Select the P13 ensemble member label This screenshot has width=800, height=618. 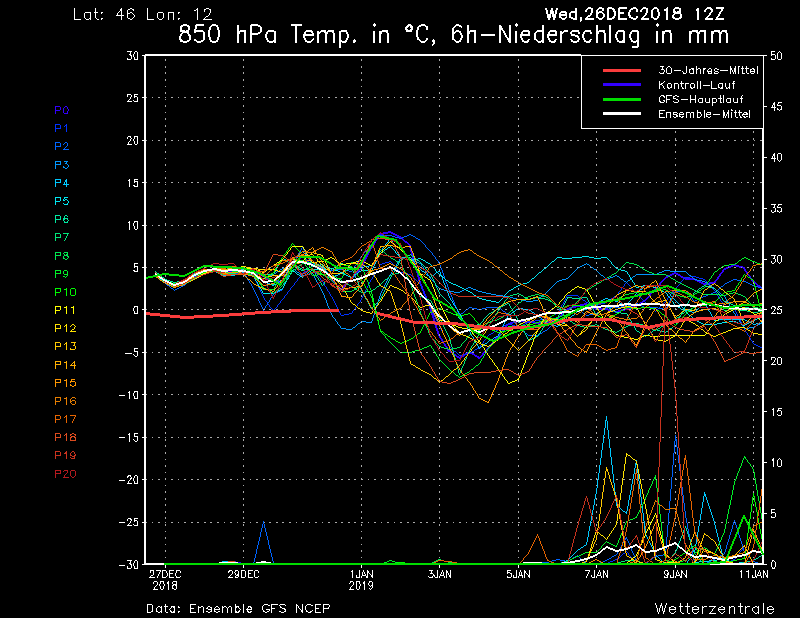click(x=65, y=347)
